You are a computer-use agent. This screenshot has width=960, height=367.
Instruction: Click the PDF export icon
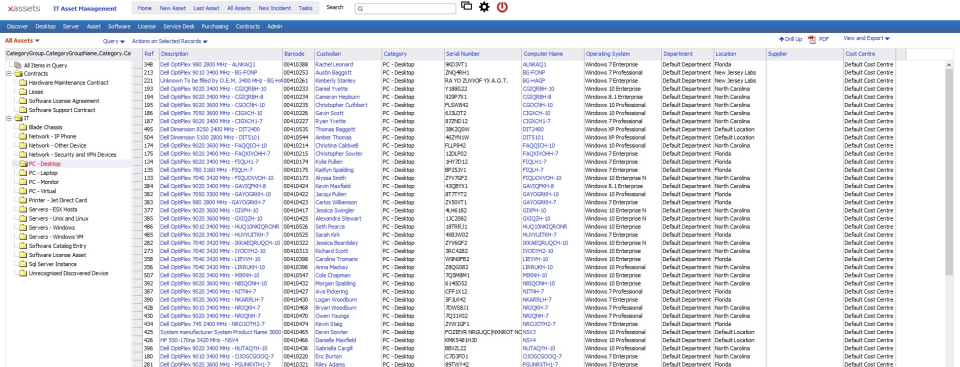(x=812, y=39)
